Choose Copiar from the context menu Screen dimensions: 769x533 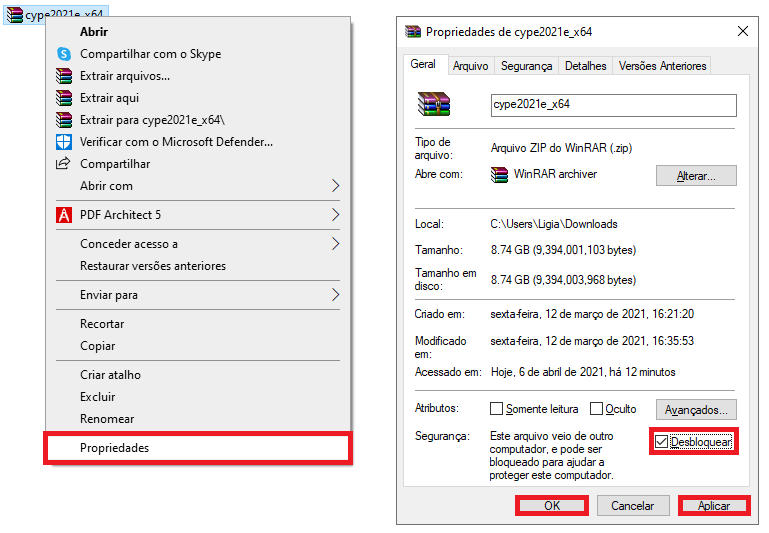point(198,346)
